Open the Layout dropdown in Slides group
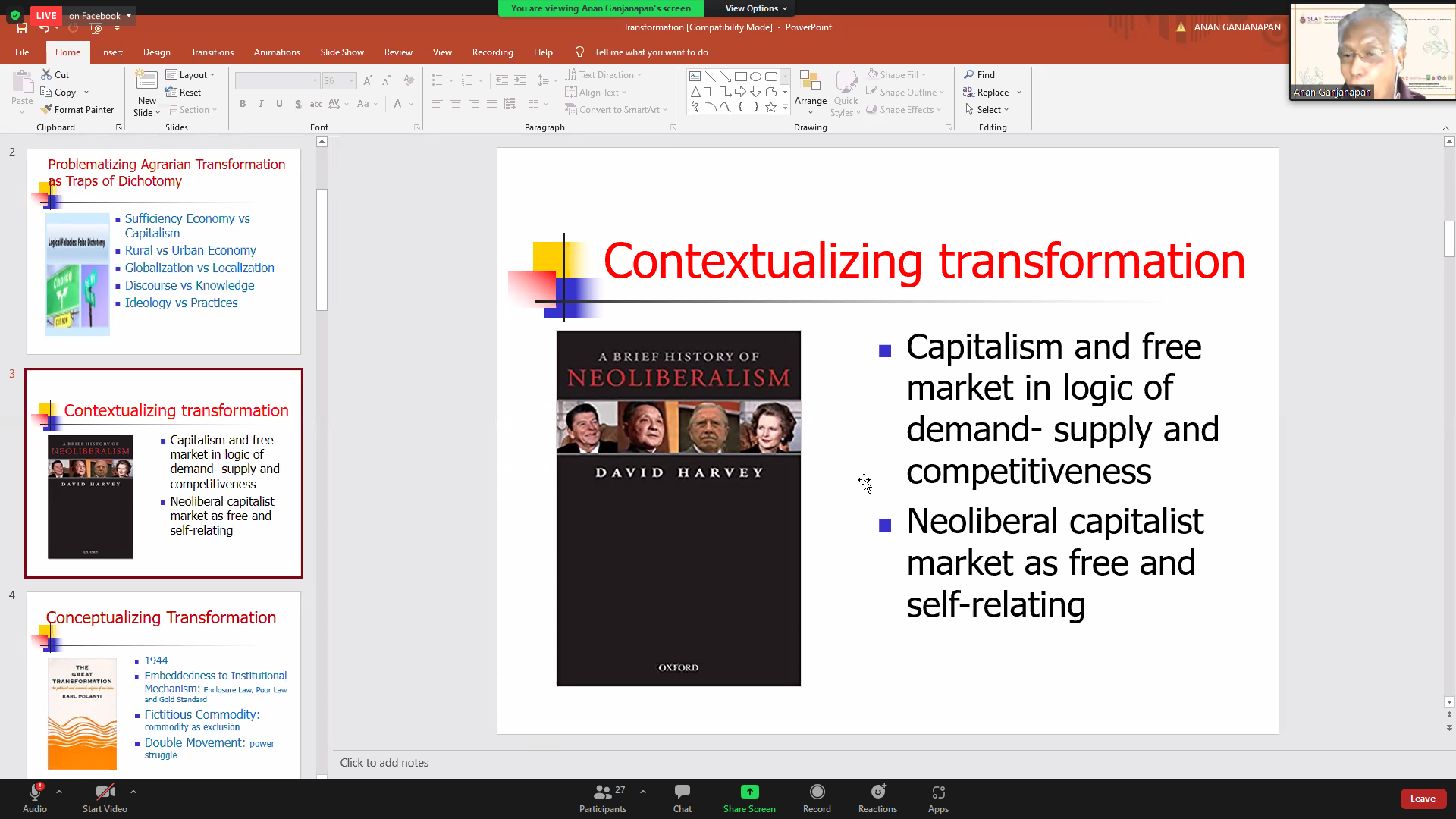 pyautogui.click(x=191, y=74)
